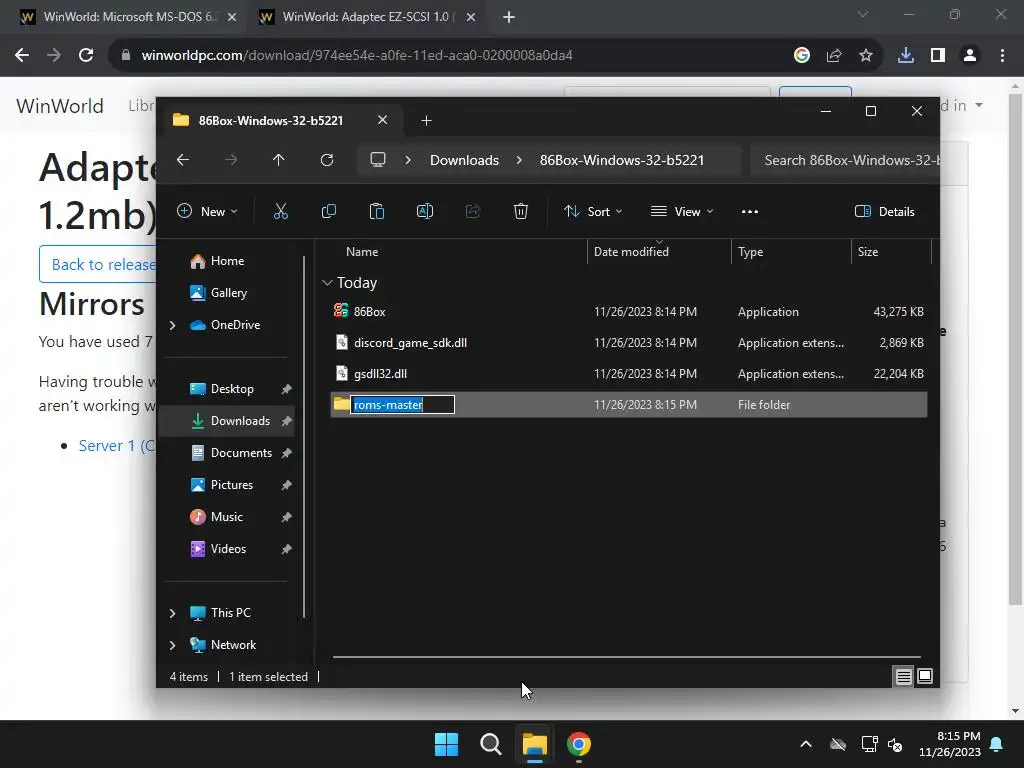Open the New dropdown in Explorer
This screenshot has height=768, width=1024.
(x=207, y=212)
